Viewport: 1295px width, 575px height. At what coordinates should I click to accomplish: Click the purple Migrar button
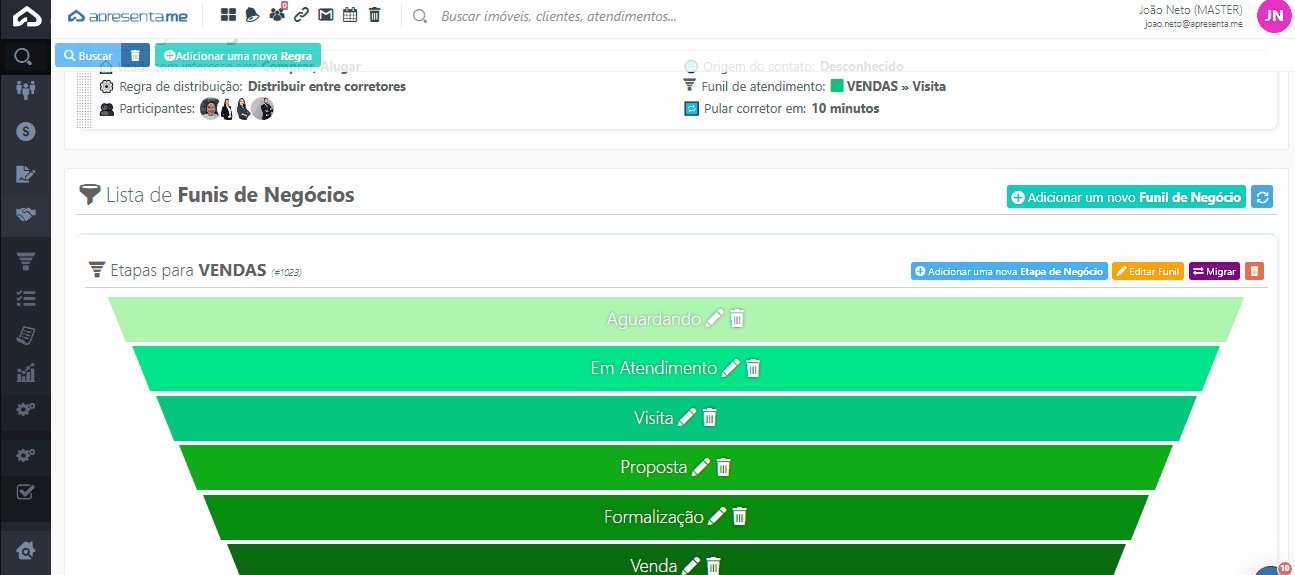point(1214,271)
